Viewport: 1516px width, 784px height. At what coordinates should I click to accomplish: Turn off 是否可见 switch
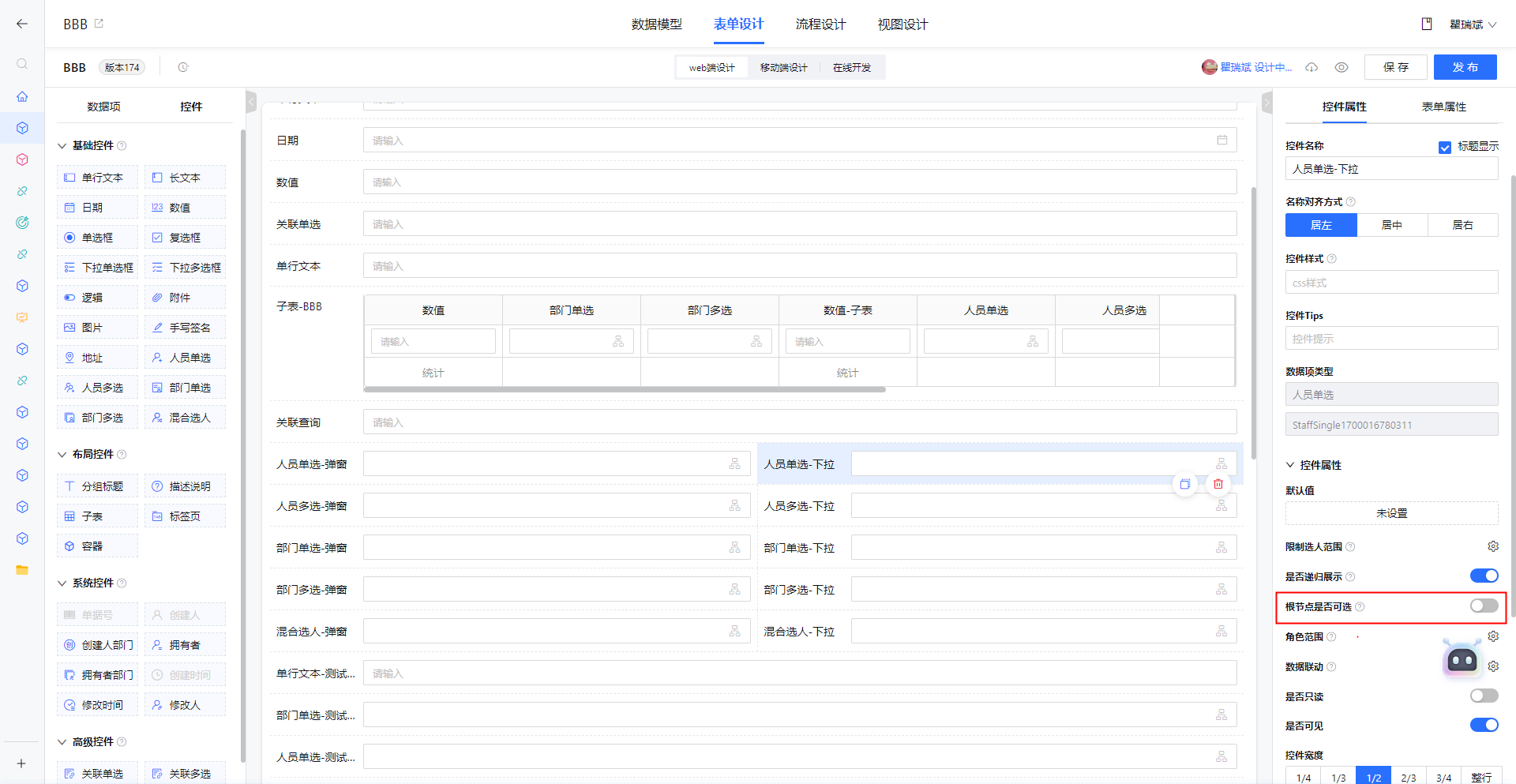[1484, 725]
